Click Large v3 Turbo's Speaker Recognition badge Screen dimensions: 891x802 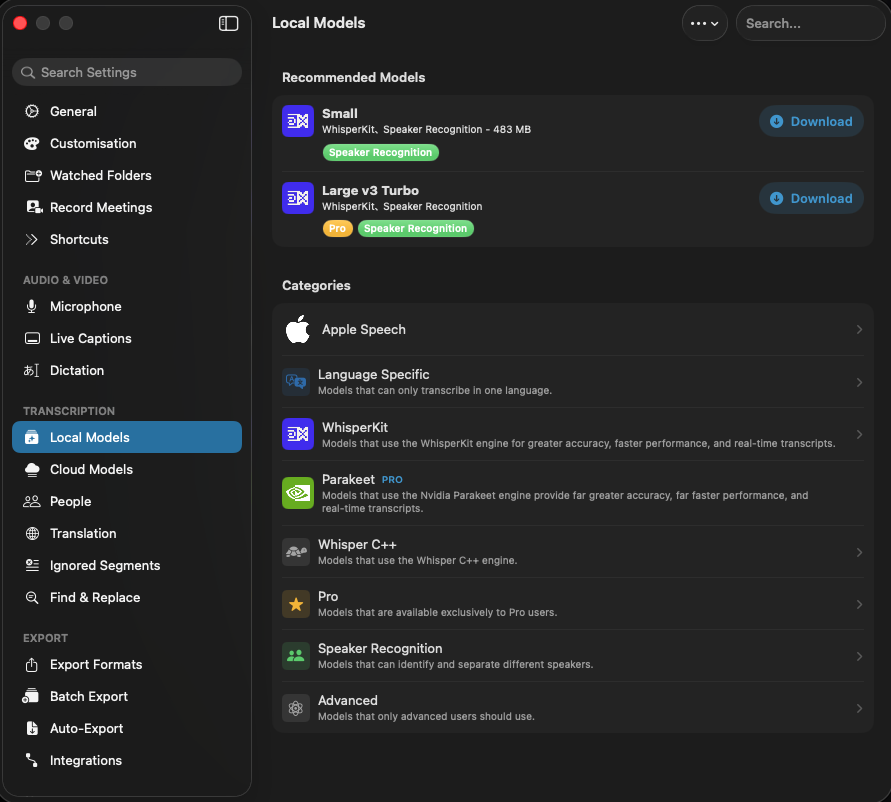(x=415, y=228)
